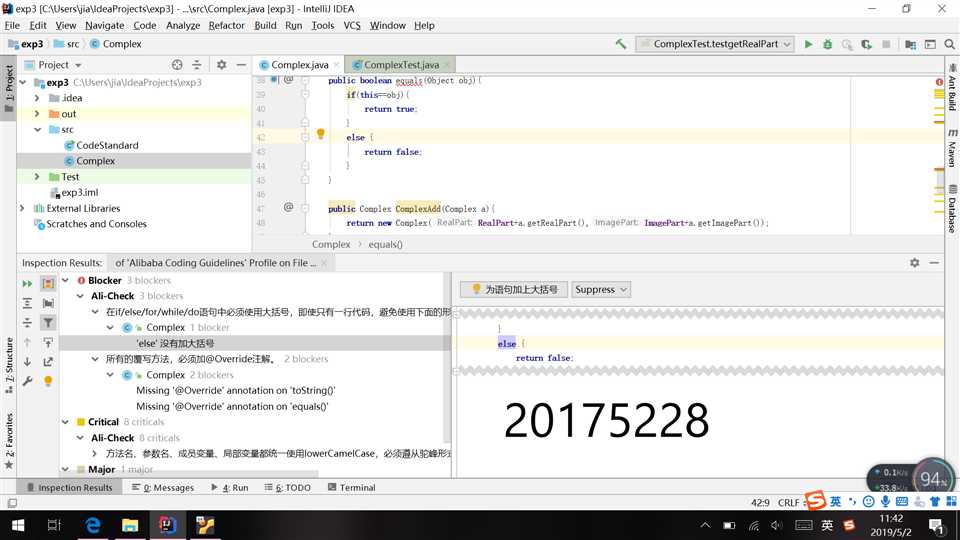Click the Build project hammer icon

click(x=621, y=44)
